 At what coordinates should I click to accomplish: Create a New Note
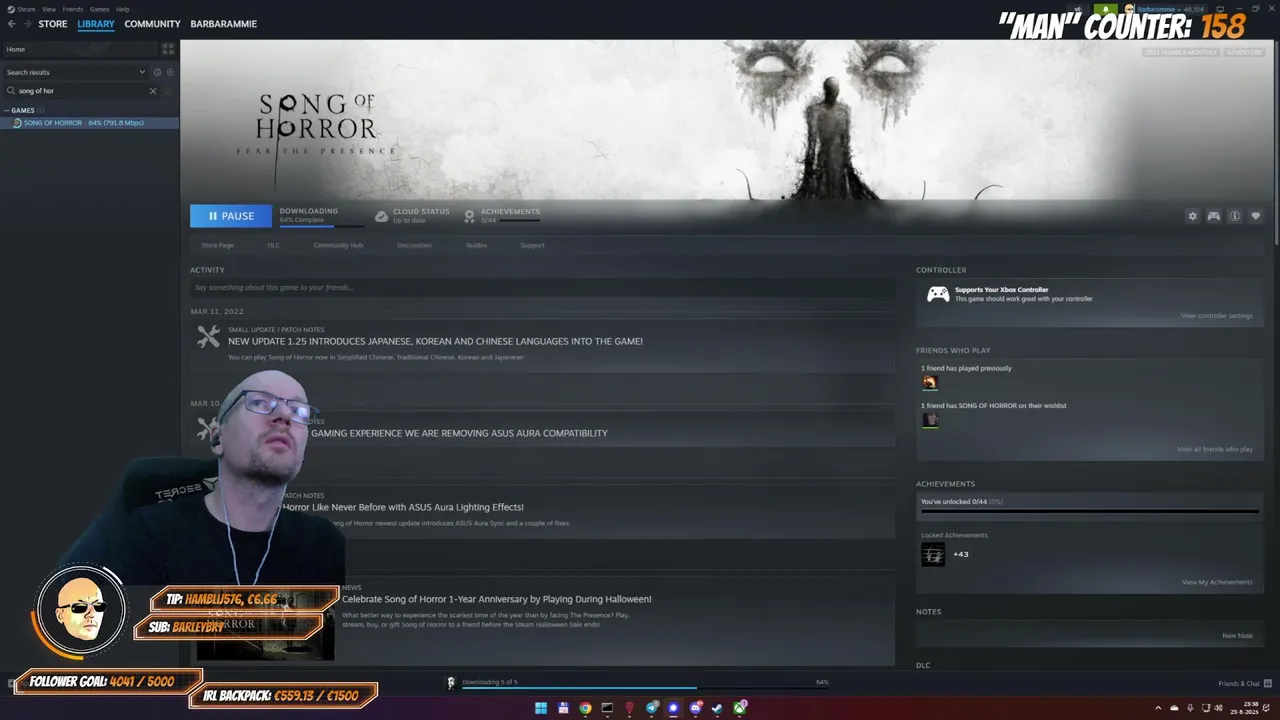coord(1237,636)
